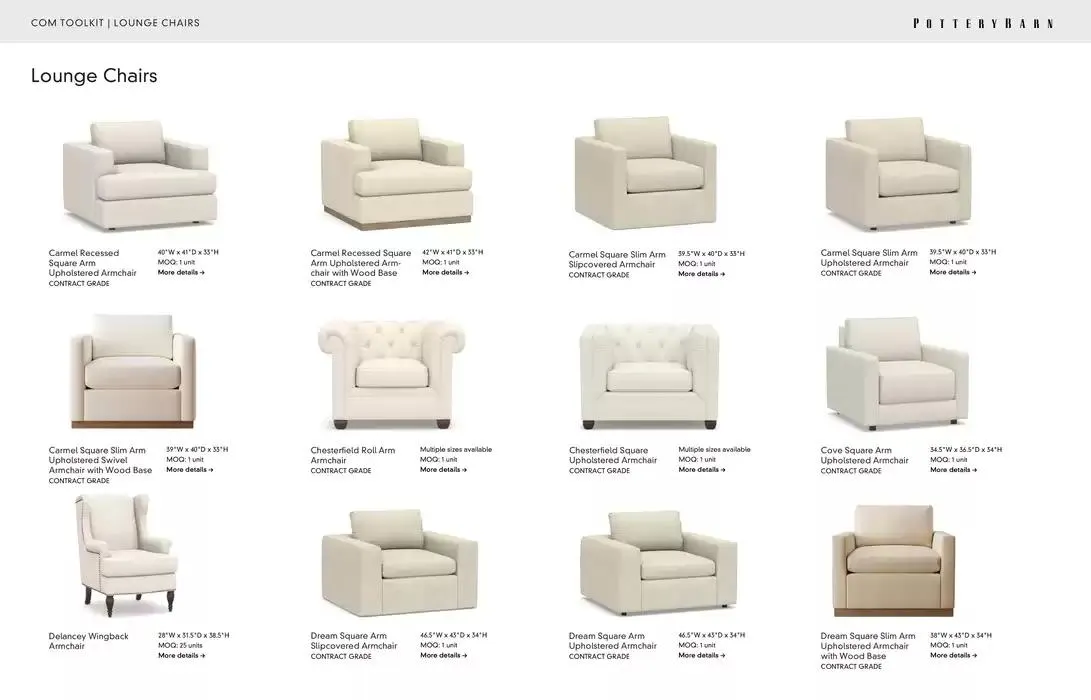Image resolution: width=1091 pixels, height=700 pixels.
Task: Open More details for Delancey Wingback Armchair
Action: [x=181, y=655]
